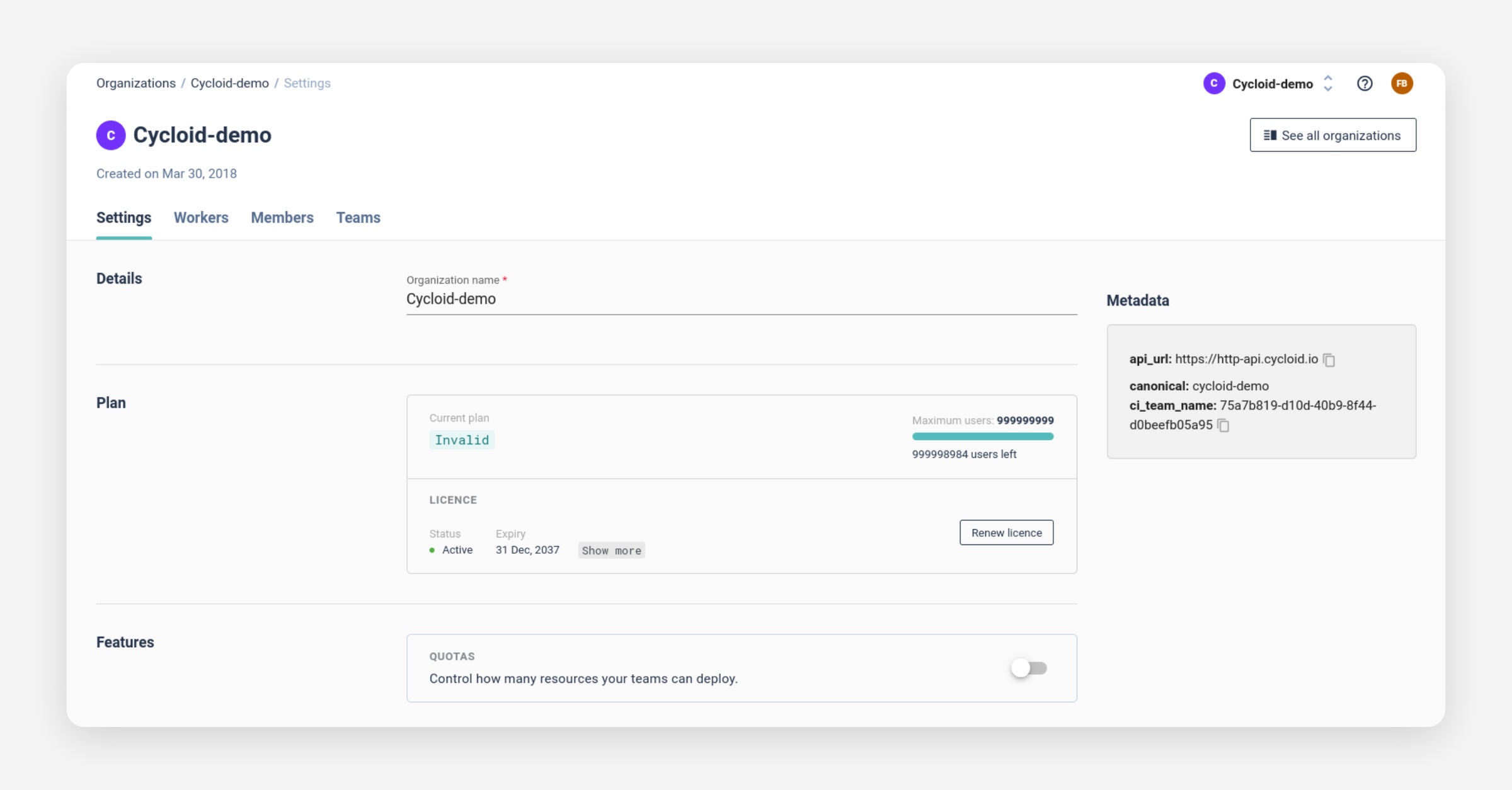Open the FB user avatar menu
This screenshot has height=790, width=1512.
(1402, 83)
